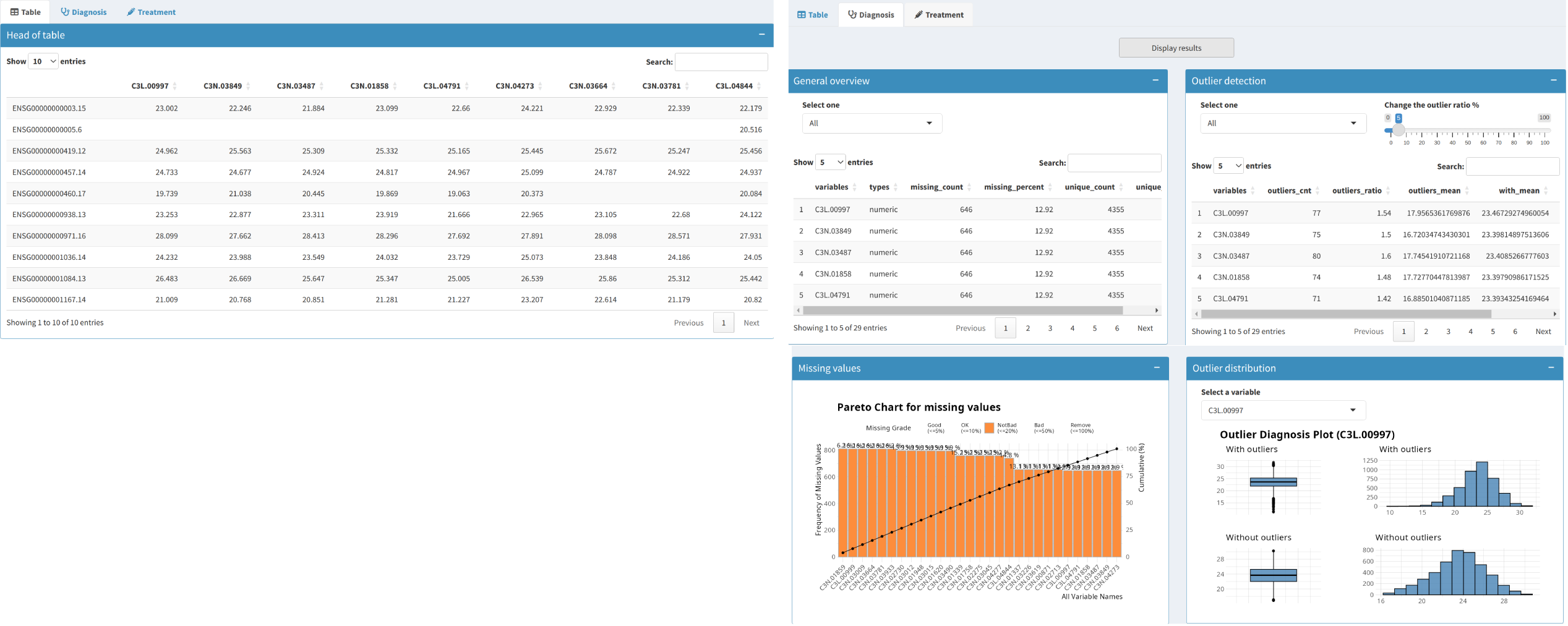Open Outlier detection Show entries dropdown
The image size is (1568, 626).
pos(1228,166)
